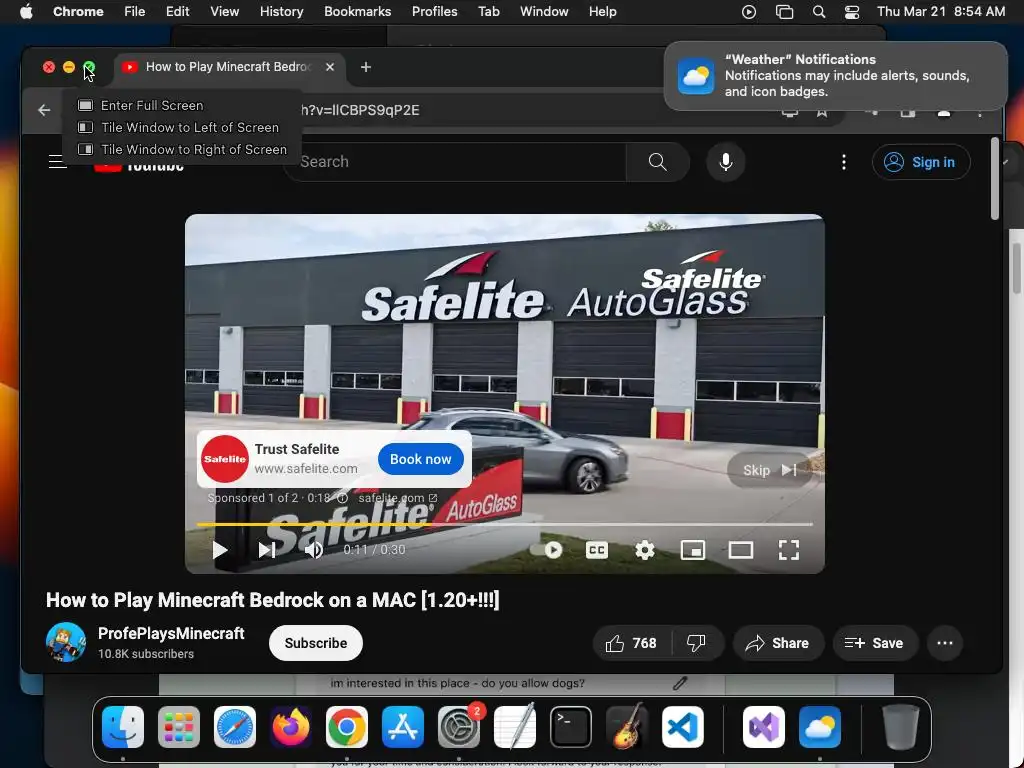1024x768 pixels.
Task: Sign in to YouTube
Action: click(x=921, y=162)
